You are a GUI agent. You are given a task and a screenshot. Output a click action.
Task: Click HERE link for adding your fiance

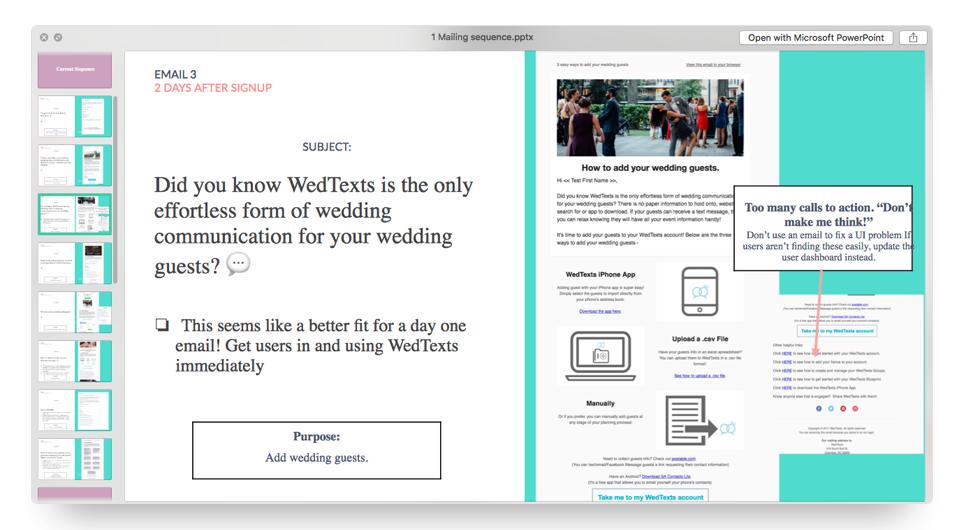[x=786, y=362]
